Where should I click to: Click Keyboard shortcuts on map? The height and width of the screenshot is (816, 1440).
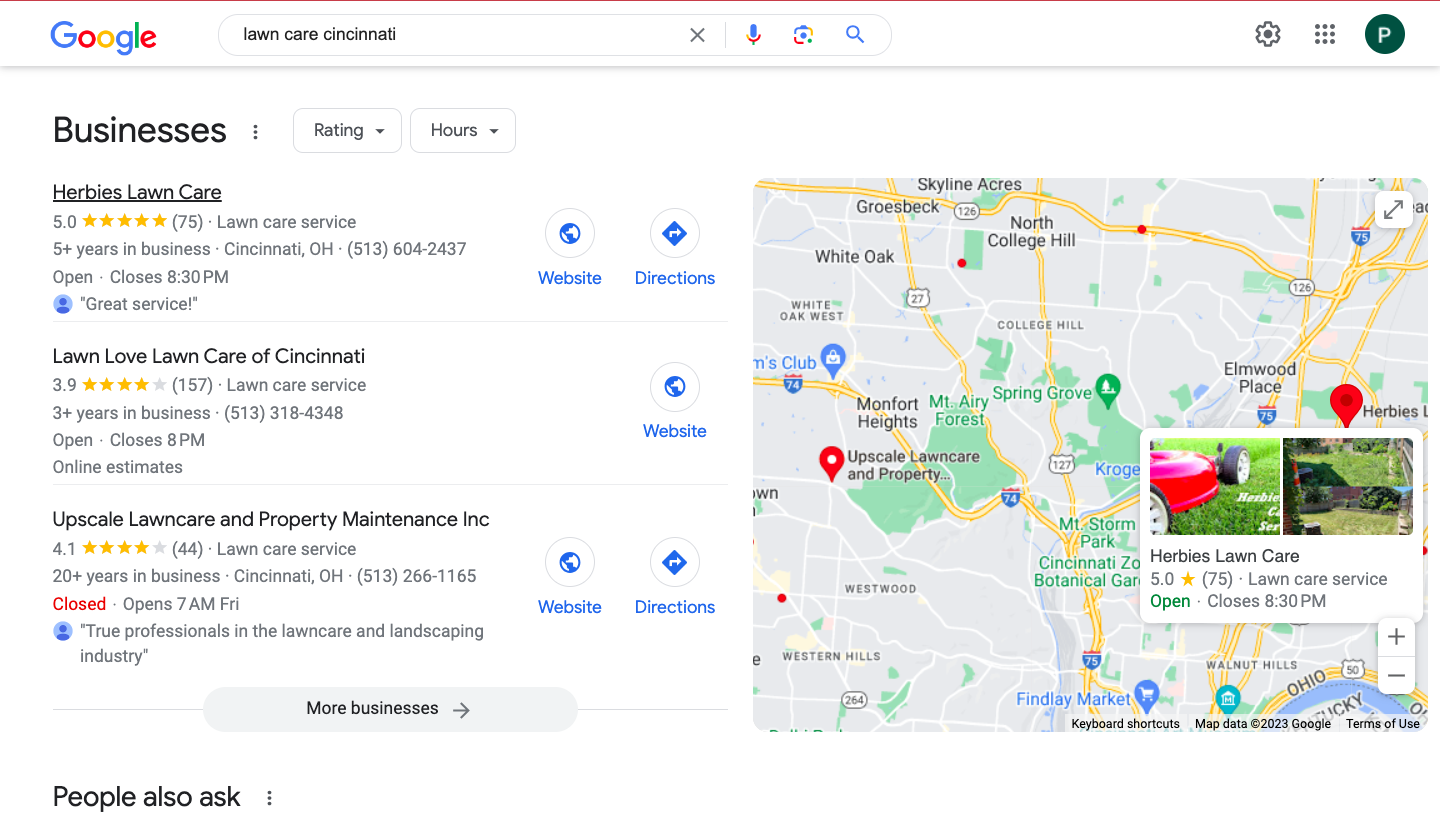1125,724
